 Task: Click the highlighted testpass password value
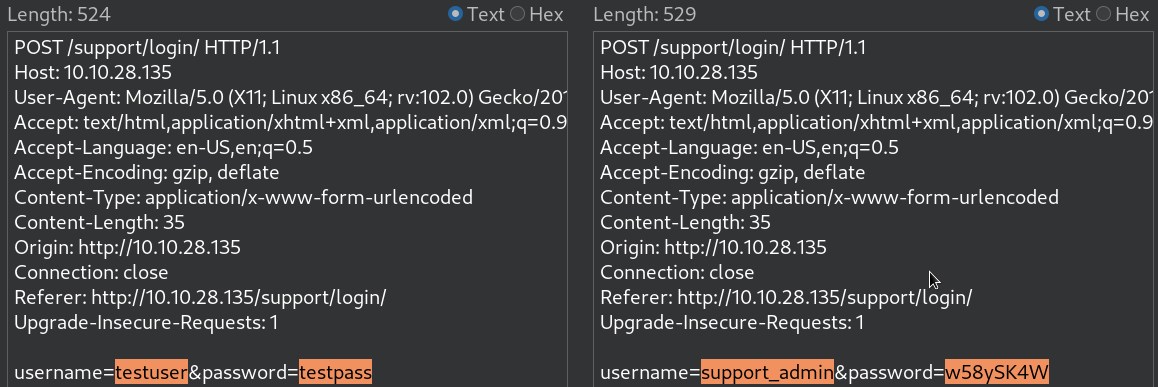(x=335, y=373)
